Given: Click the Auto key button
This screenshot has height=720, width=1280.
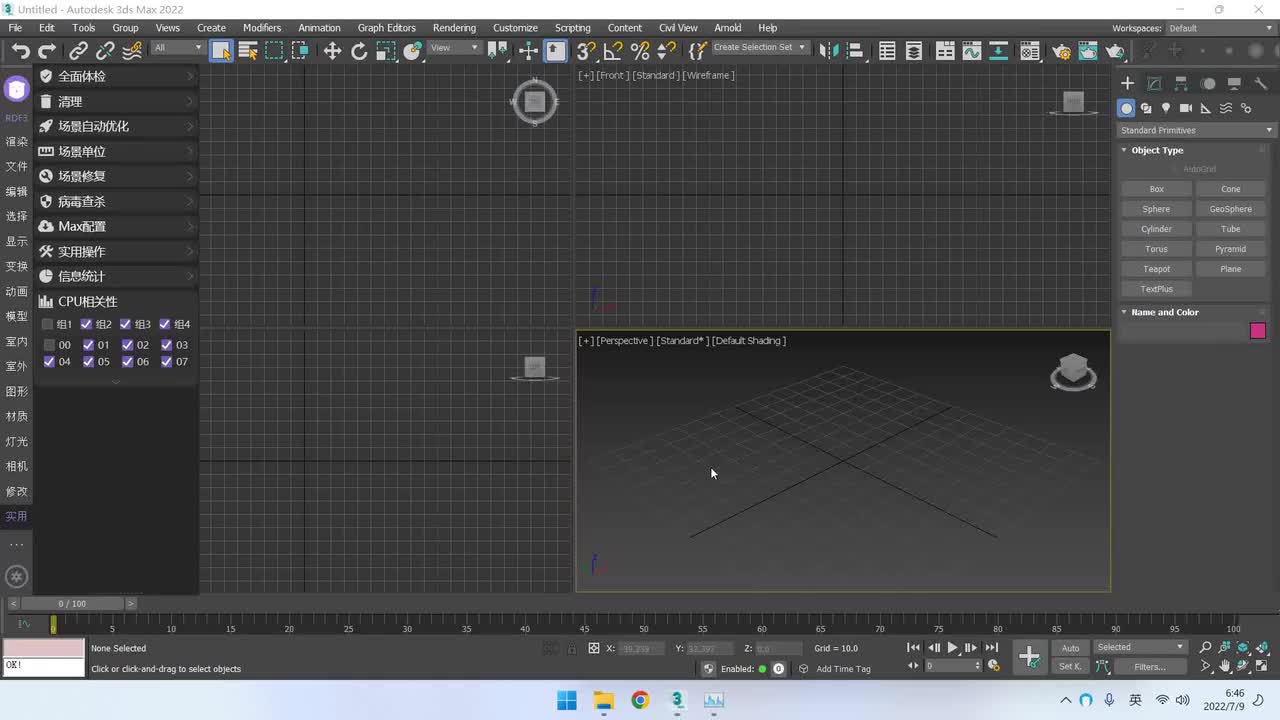Looking at the screenshot, I should coord(1070,648).
